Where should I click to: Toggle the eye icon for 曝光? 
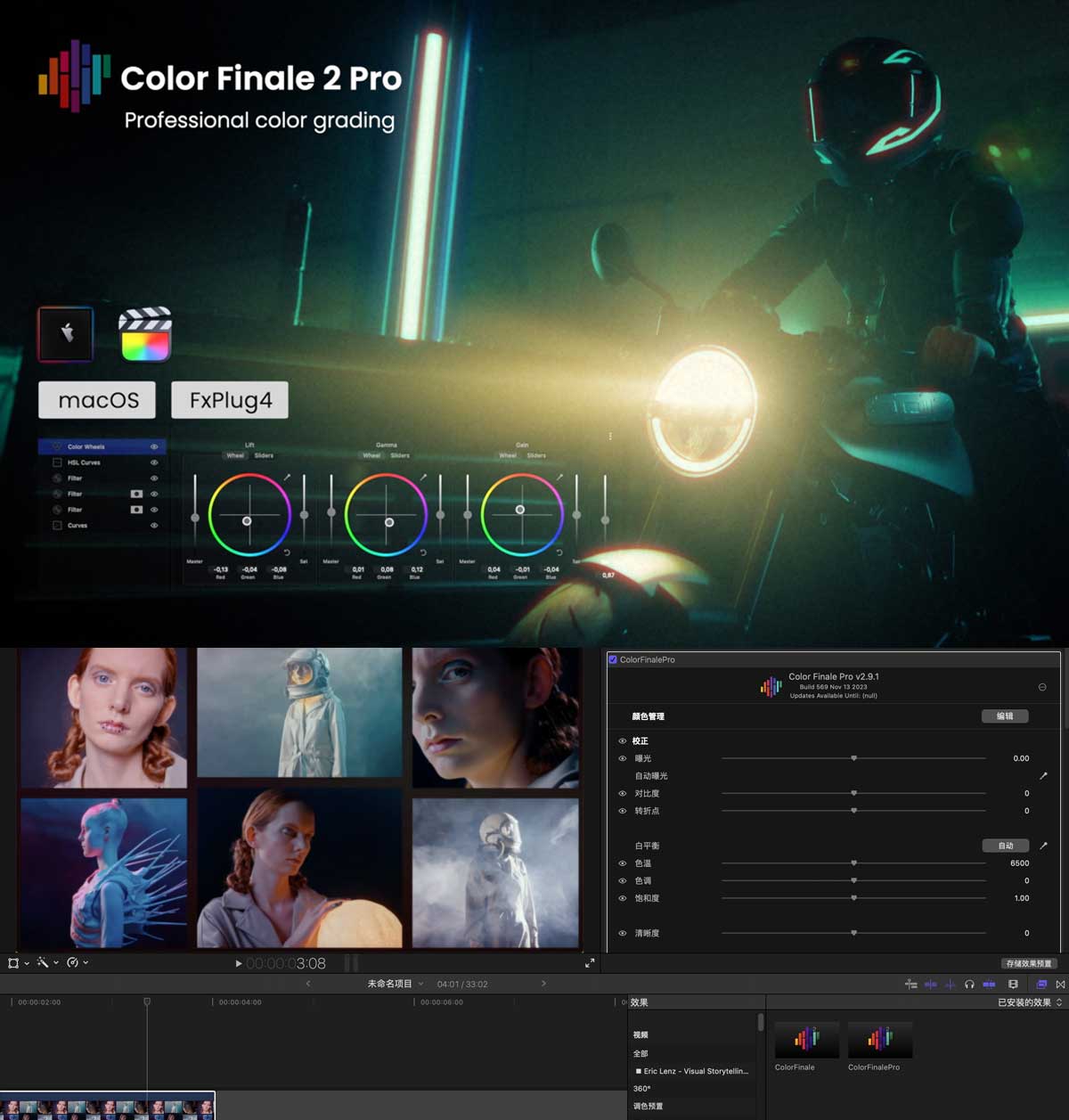623,759
